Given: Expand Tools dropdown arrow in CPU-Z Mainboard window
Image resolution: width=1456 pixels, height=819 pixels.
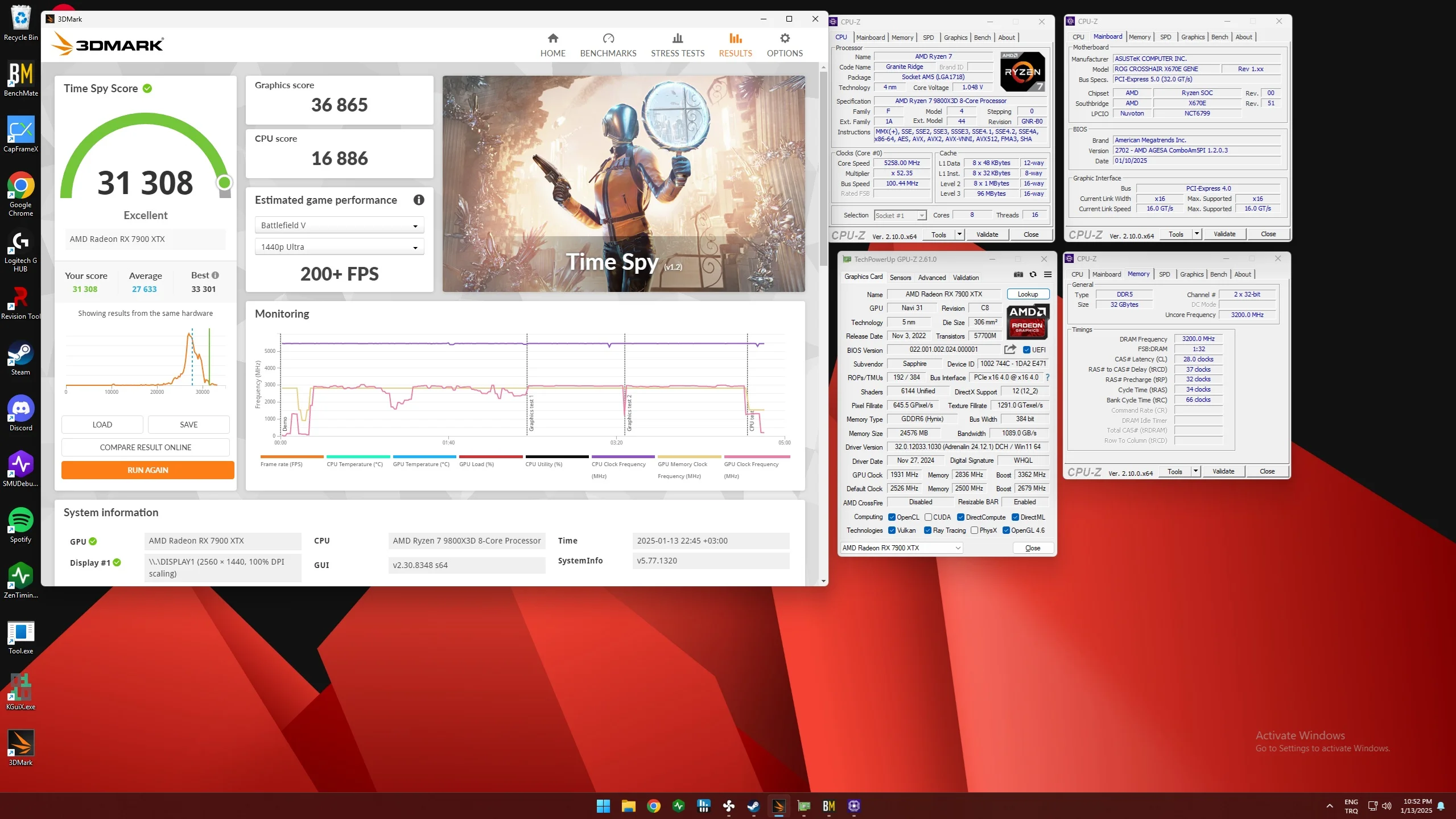Looking at the screenshot, I should [x=1197, y=234].
